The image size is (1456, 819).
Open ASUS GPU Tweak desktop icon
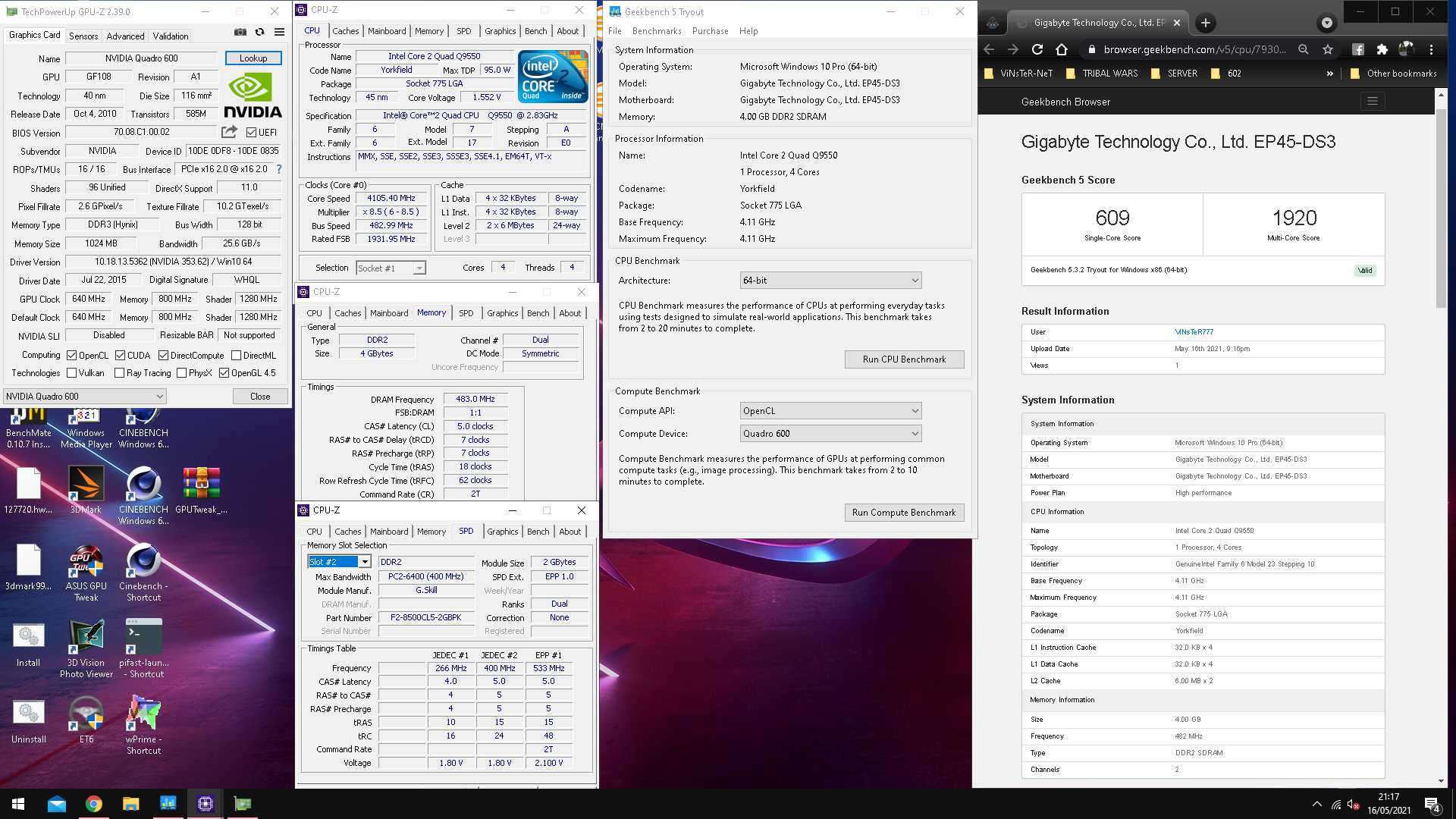point(86,573)
